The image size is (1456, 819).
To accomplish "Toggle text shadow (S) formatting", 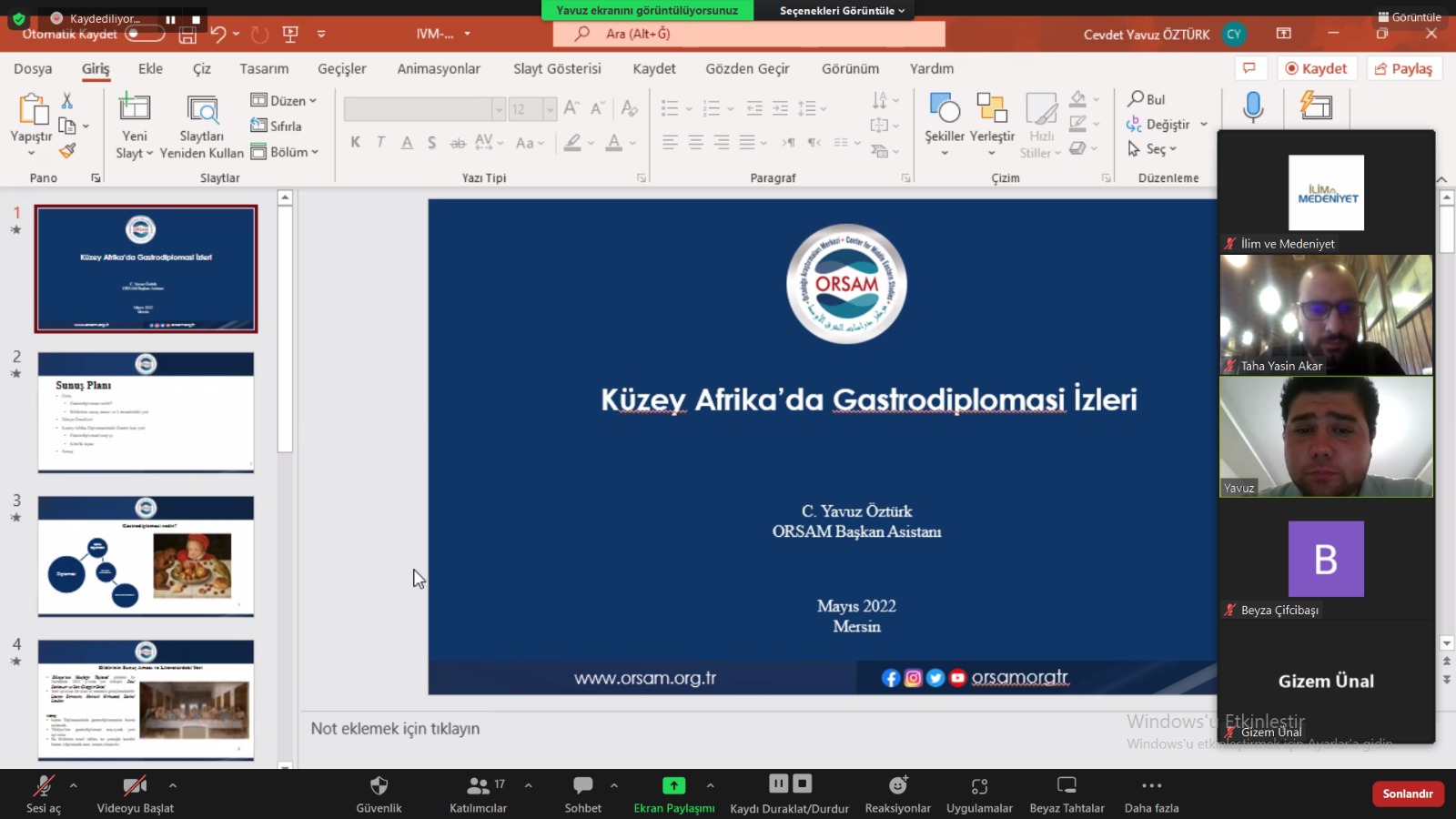I will click(431, 142).
